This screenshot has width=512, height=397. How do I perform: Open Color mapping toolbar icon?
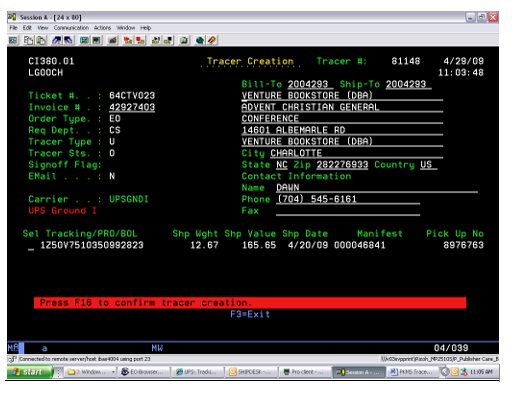pyautogui.click(x=96, y=40)
